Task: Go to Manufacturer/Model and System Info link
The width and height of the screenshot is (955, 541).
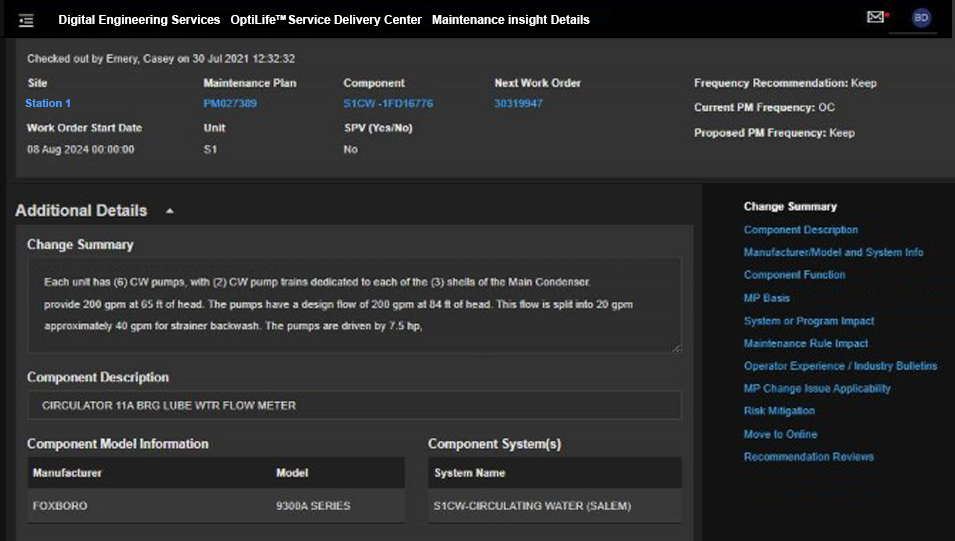Action: click(833, 252)
